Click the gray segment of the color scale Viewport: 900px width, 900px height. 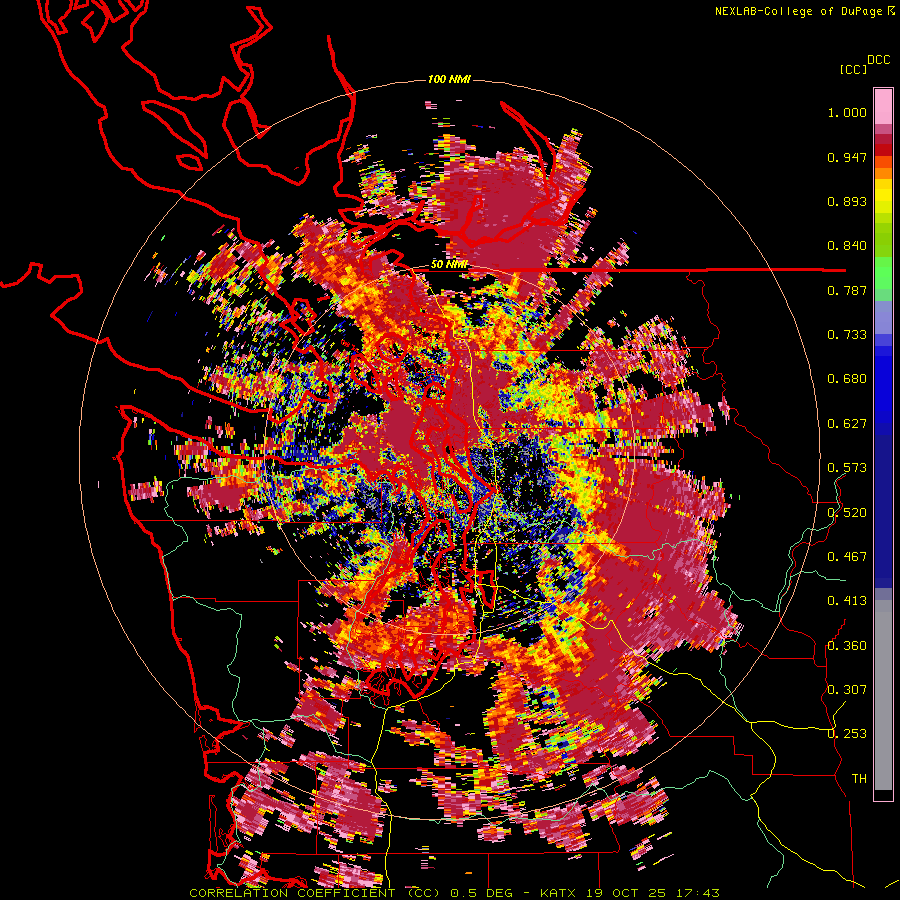coord(883,695)
